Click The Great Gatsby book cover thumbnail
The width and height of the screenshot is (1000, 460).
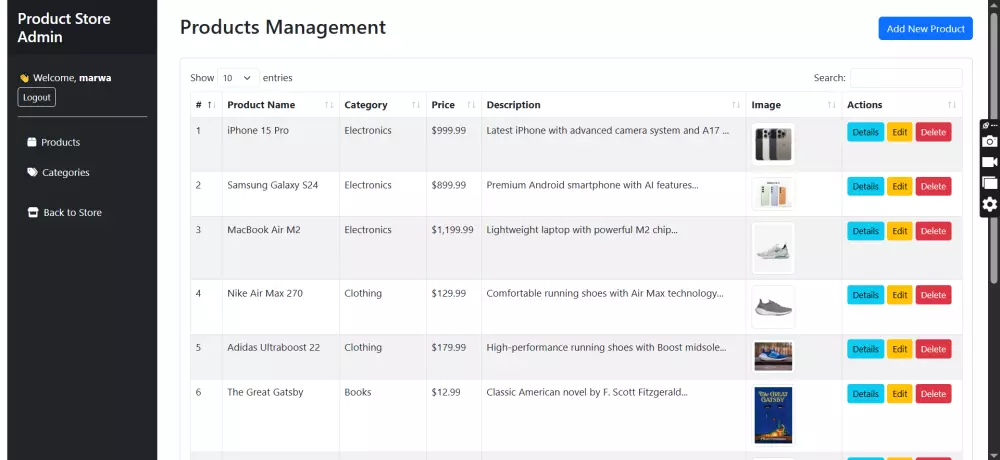(x=773, y=415)
